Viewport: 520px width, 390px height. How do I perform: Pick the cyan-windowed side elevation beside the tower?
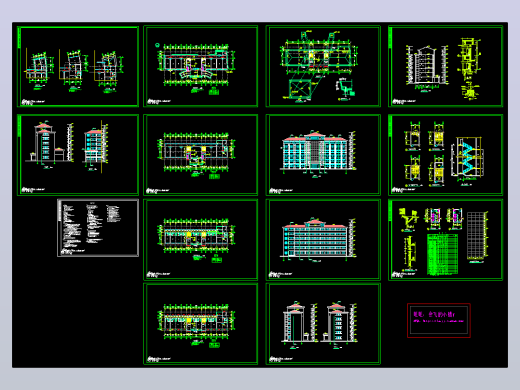95,146
